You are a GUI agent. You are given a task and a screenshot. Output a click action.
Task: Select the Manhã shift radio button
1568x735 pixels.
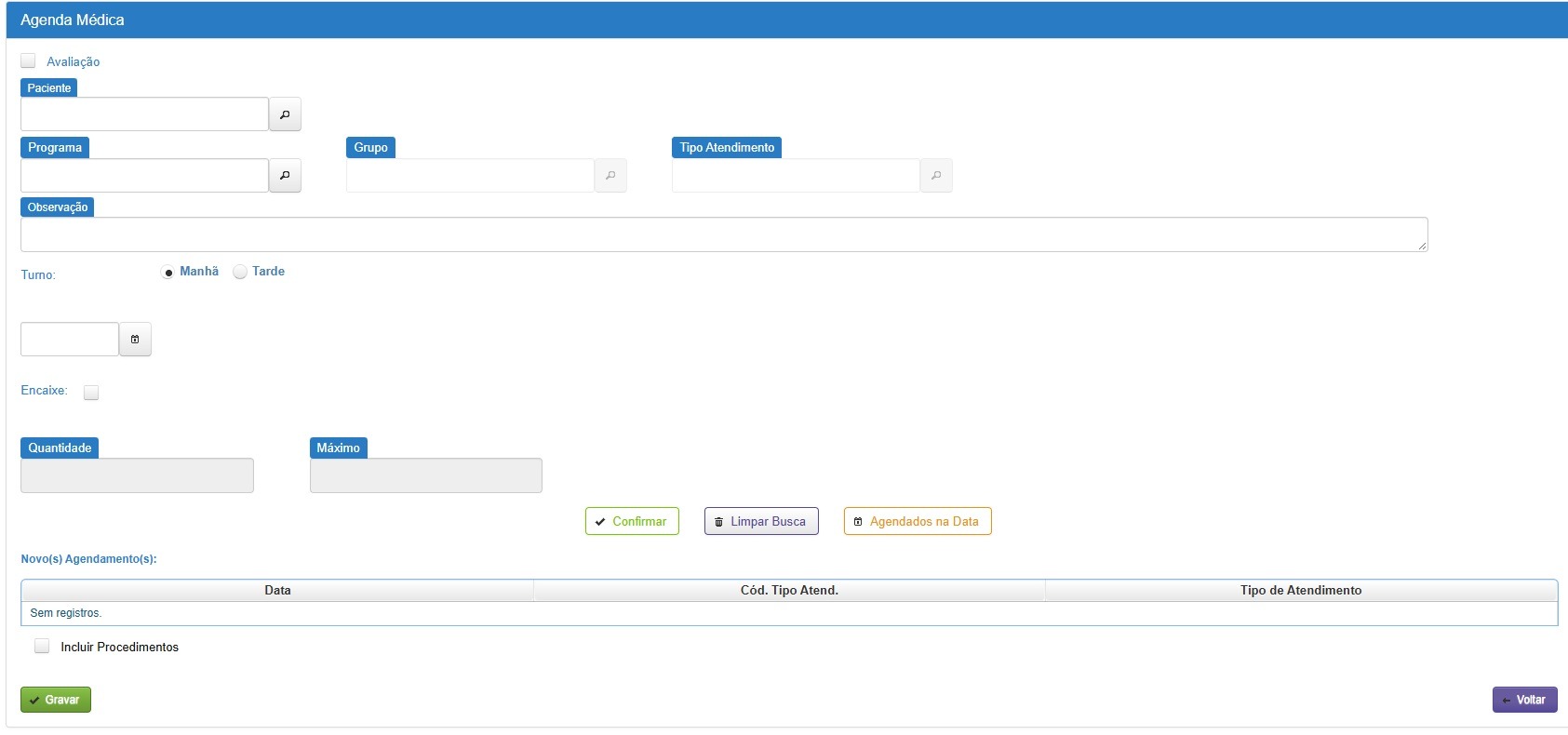click(168, 272)
